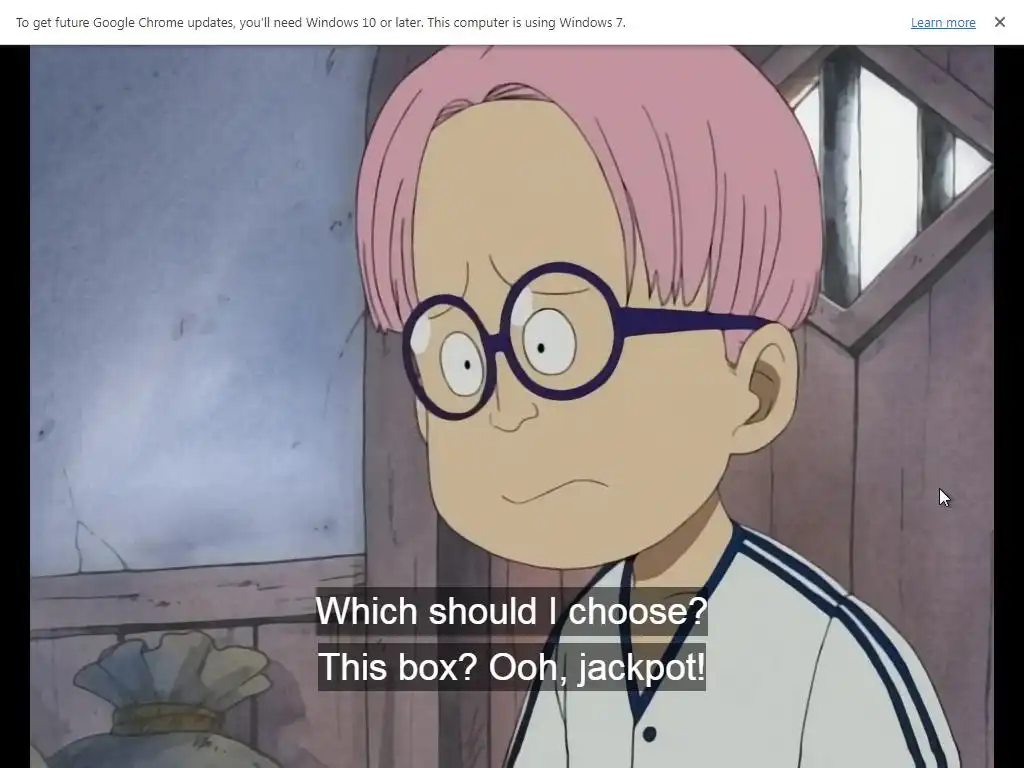This screenshot has width=1024, height=768.
Task: Click the character's ear
Action: (x=767, y=385)
